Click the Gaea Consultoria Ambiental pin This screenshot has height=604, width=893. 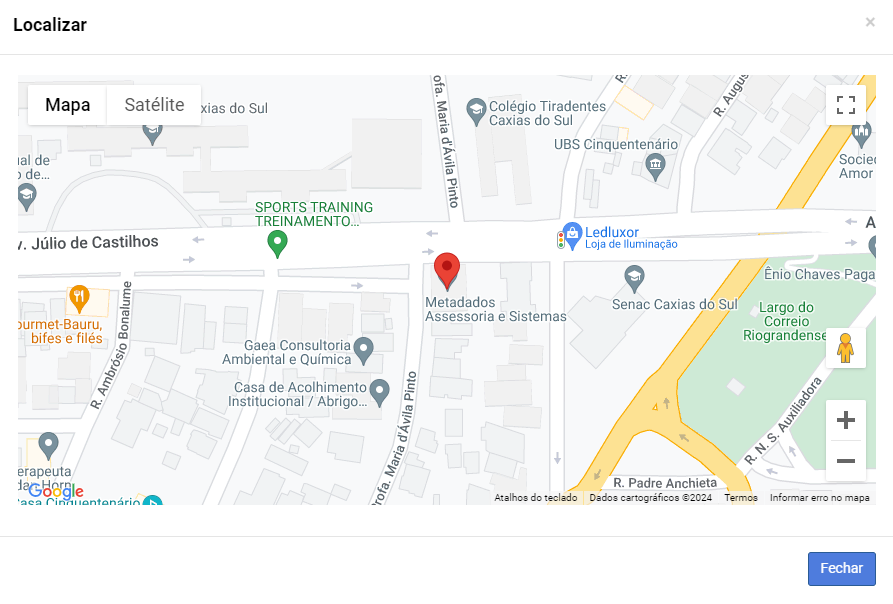coord(363,351)
